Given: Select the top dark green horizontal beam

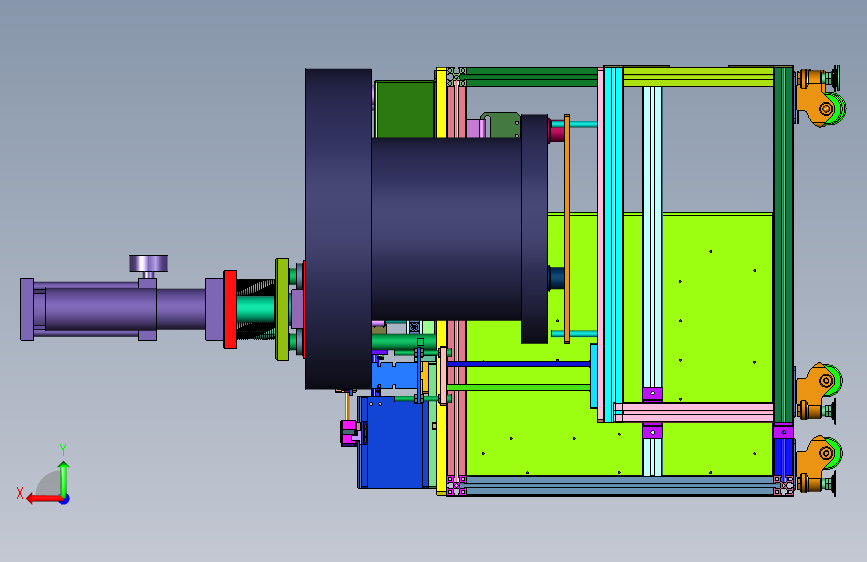Looking at the screenshot, I should [x=531, y=77].
